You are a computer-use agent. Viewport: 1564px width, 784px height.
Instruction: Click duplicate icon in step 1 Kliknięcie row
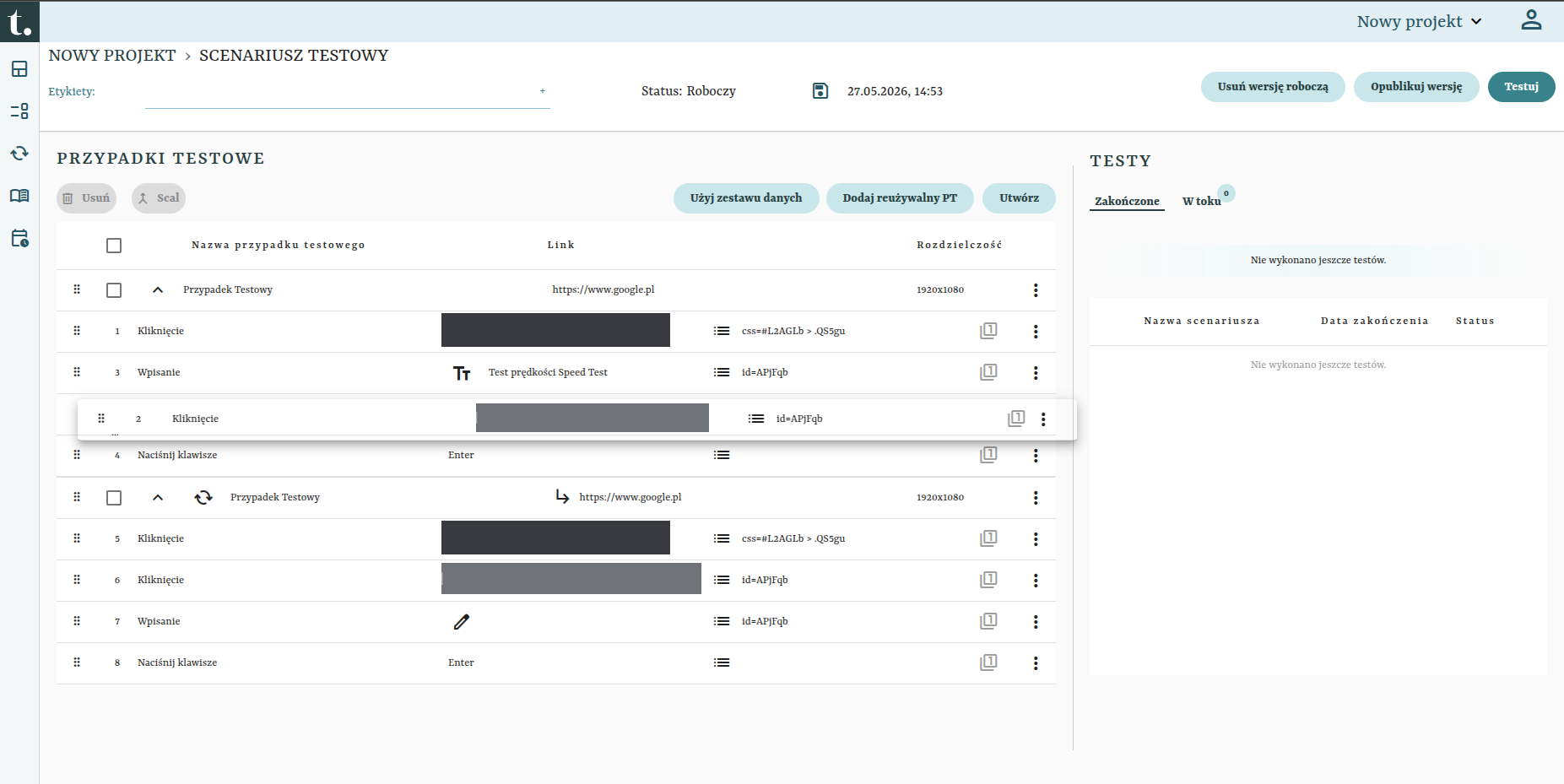pos(988,331)
